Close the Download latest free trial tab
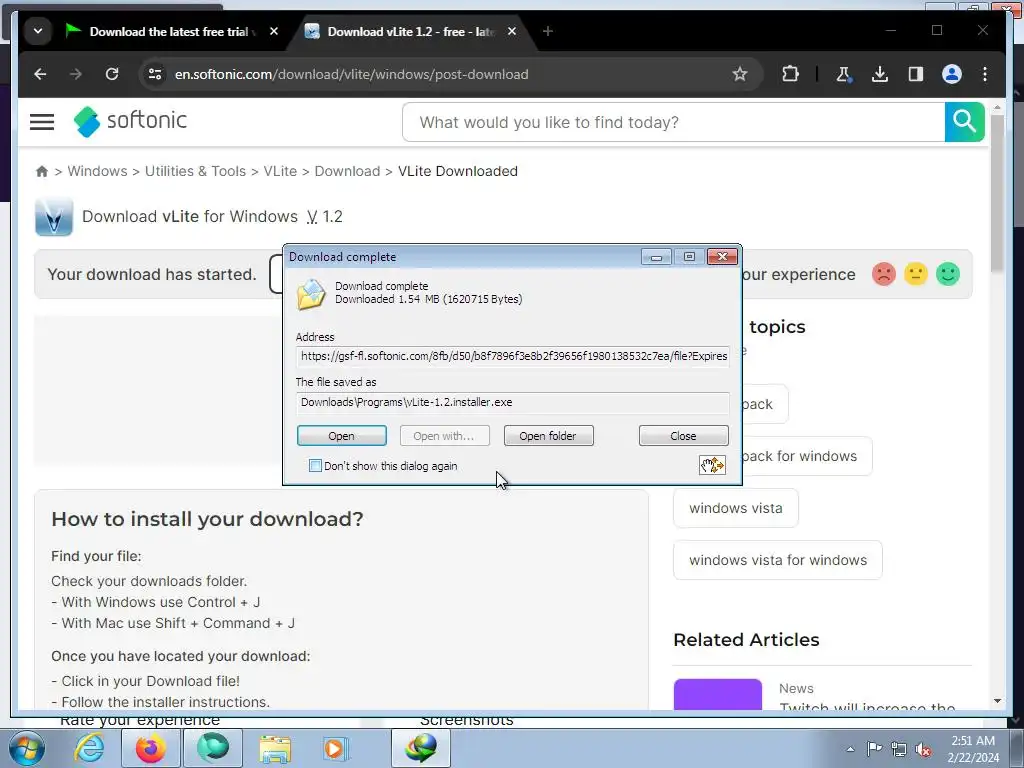 (274, 31)
